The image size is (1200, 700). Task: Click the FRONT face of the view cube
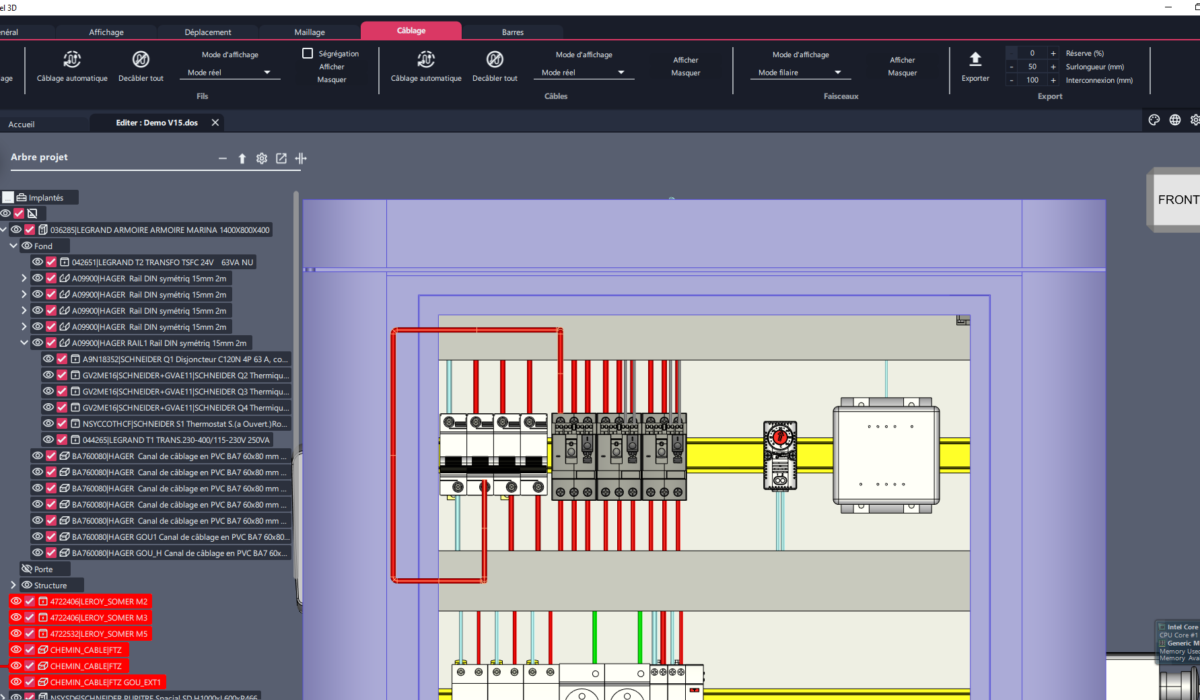pos(1178,200)
